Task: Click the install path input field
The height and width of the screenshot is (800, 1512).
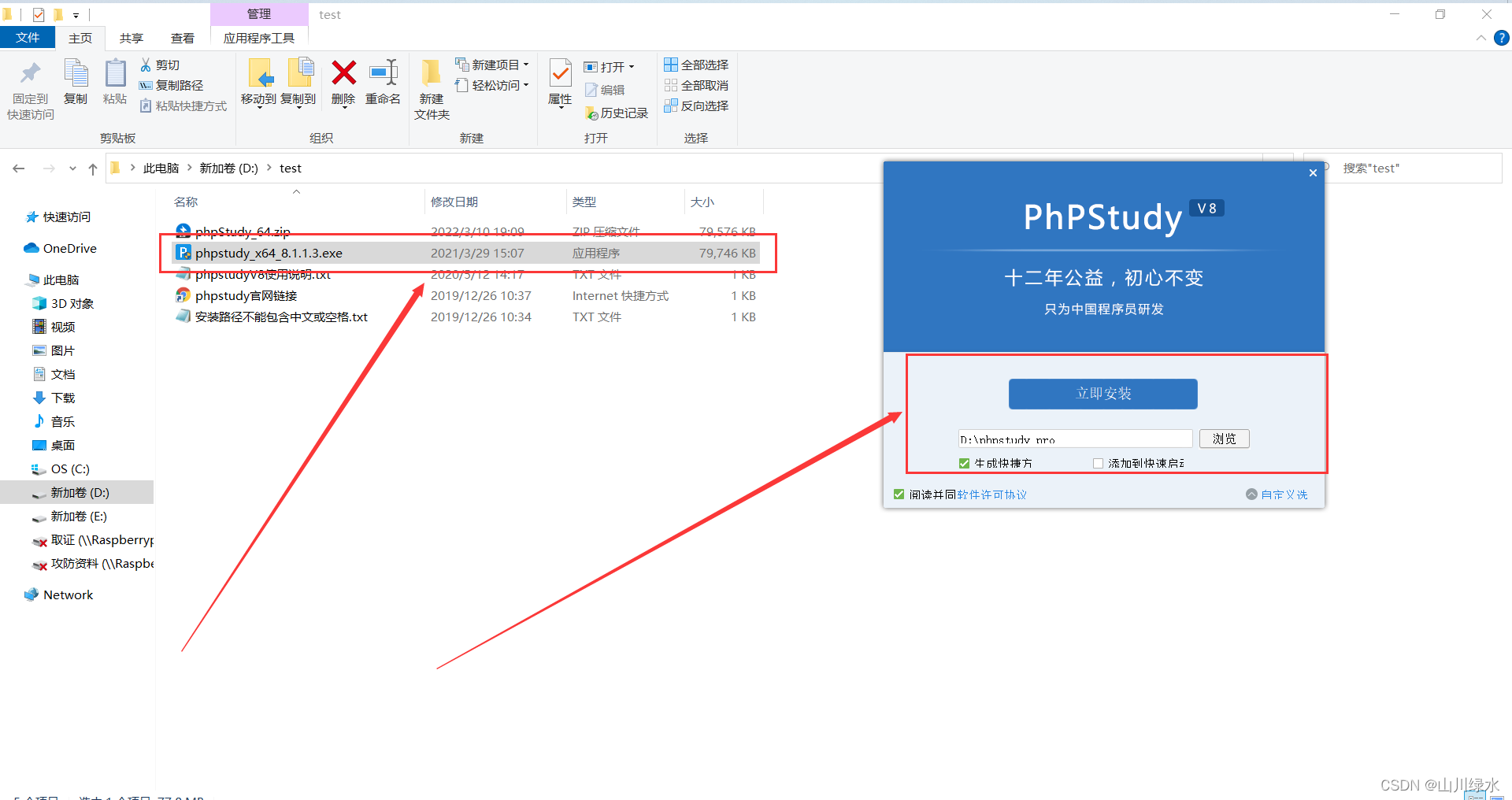Action: [x=1076, y=439]
